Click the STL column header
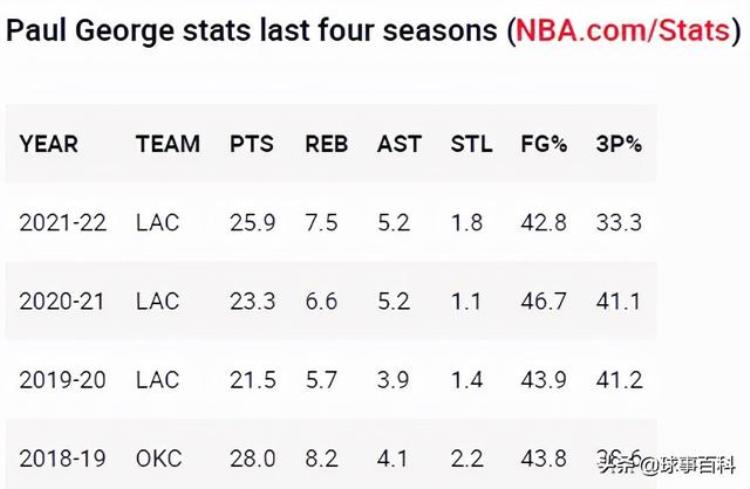 click(x=472, y=144)
